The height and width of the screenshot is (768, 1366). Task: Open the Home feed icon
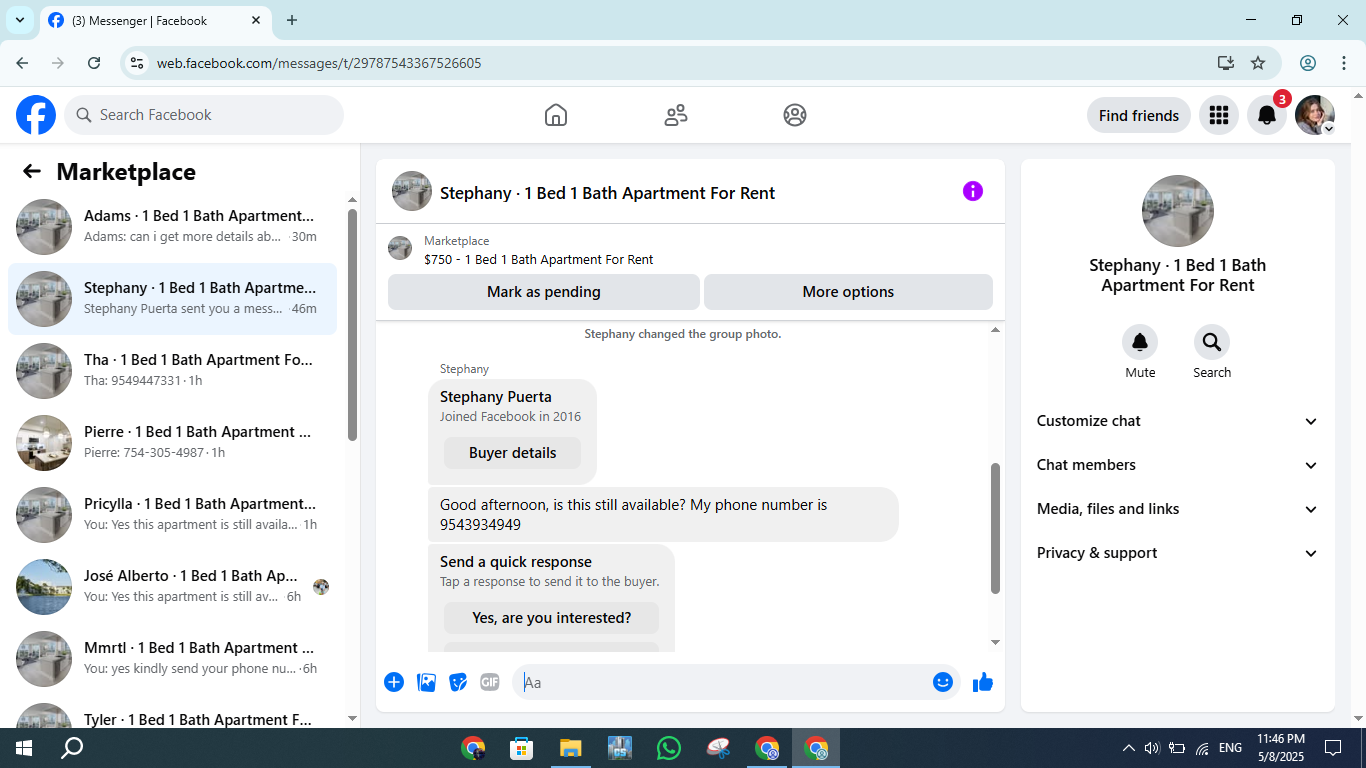click(556, 115)
